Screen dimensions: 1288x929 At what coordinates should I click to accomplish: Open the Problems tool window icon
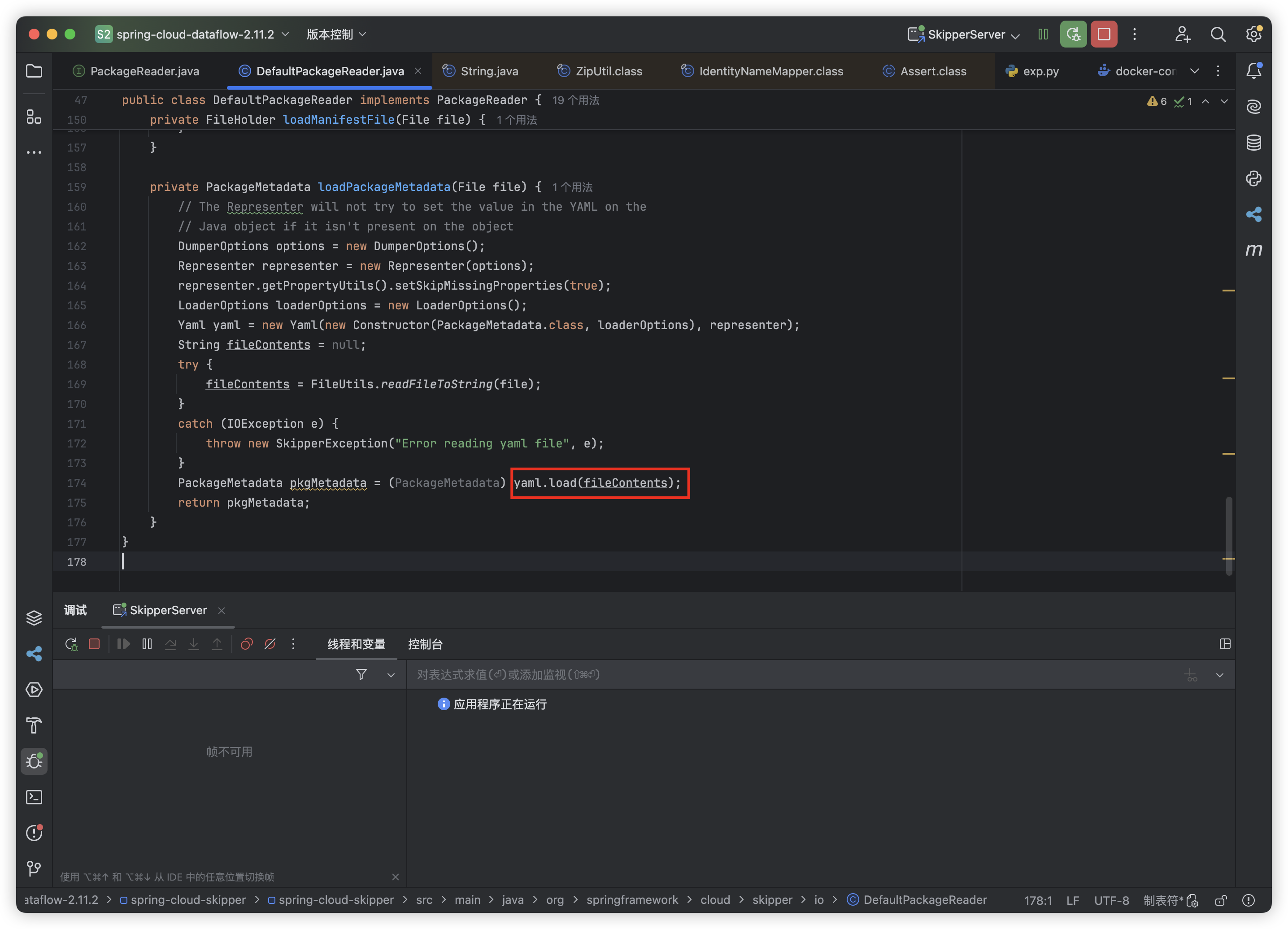click(x=34, y=833)
